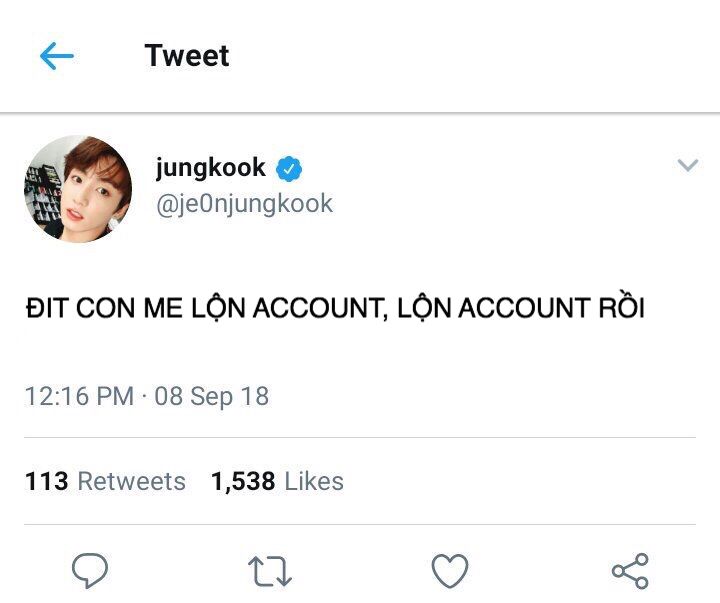Click the blue verified badge
This screenshot has width=720, height=603.
point(290,169)
